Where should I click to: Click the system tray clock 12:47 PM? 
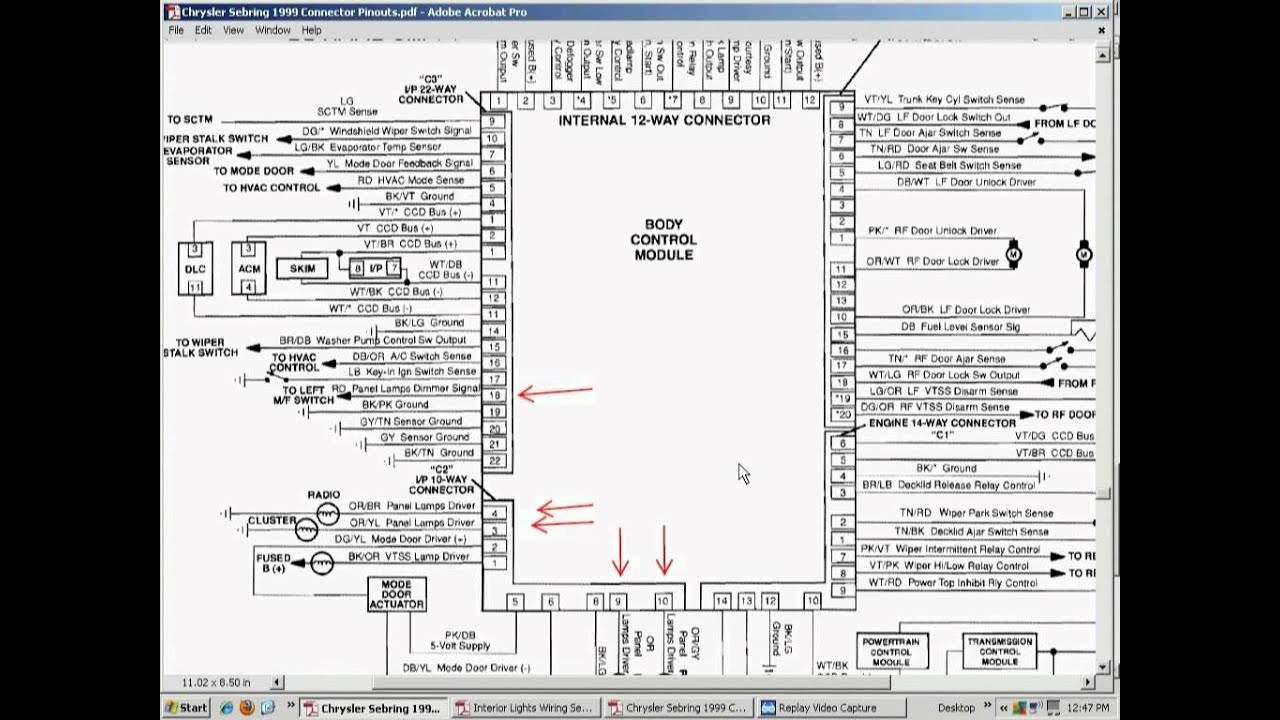pyautogui.click(x=1088, y=708)
